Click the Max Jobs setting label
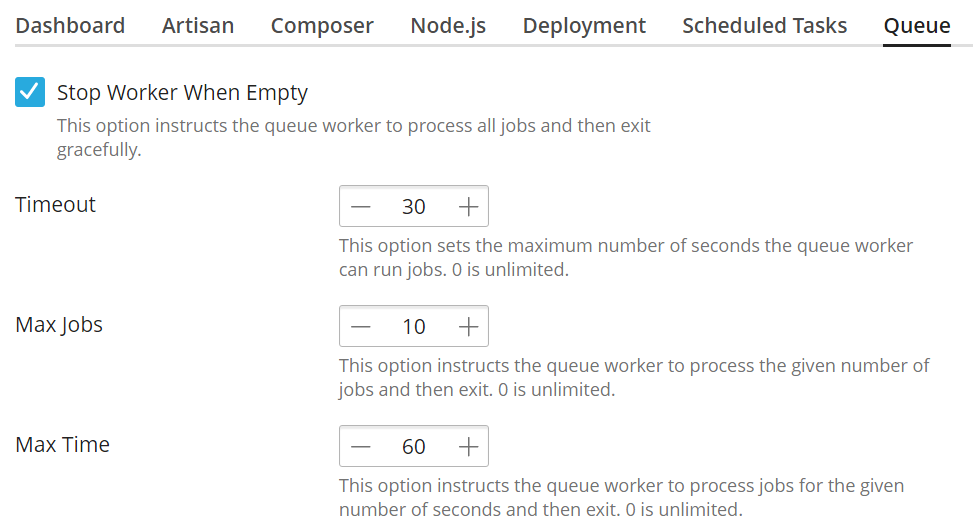 59,325
